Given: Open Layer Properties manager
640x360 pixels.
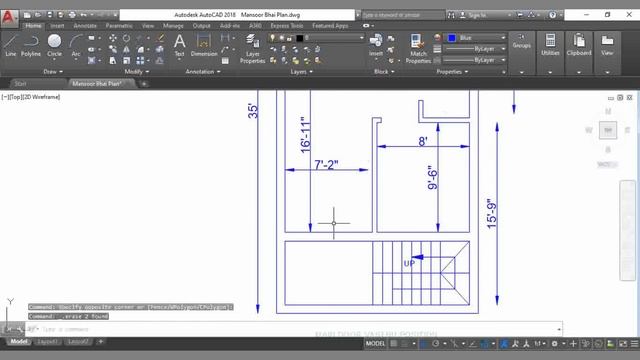Looking at the screenshot, I should pos(253,49).
